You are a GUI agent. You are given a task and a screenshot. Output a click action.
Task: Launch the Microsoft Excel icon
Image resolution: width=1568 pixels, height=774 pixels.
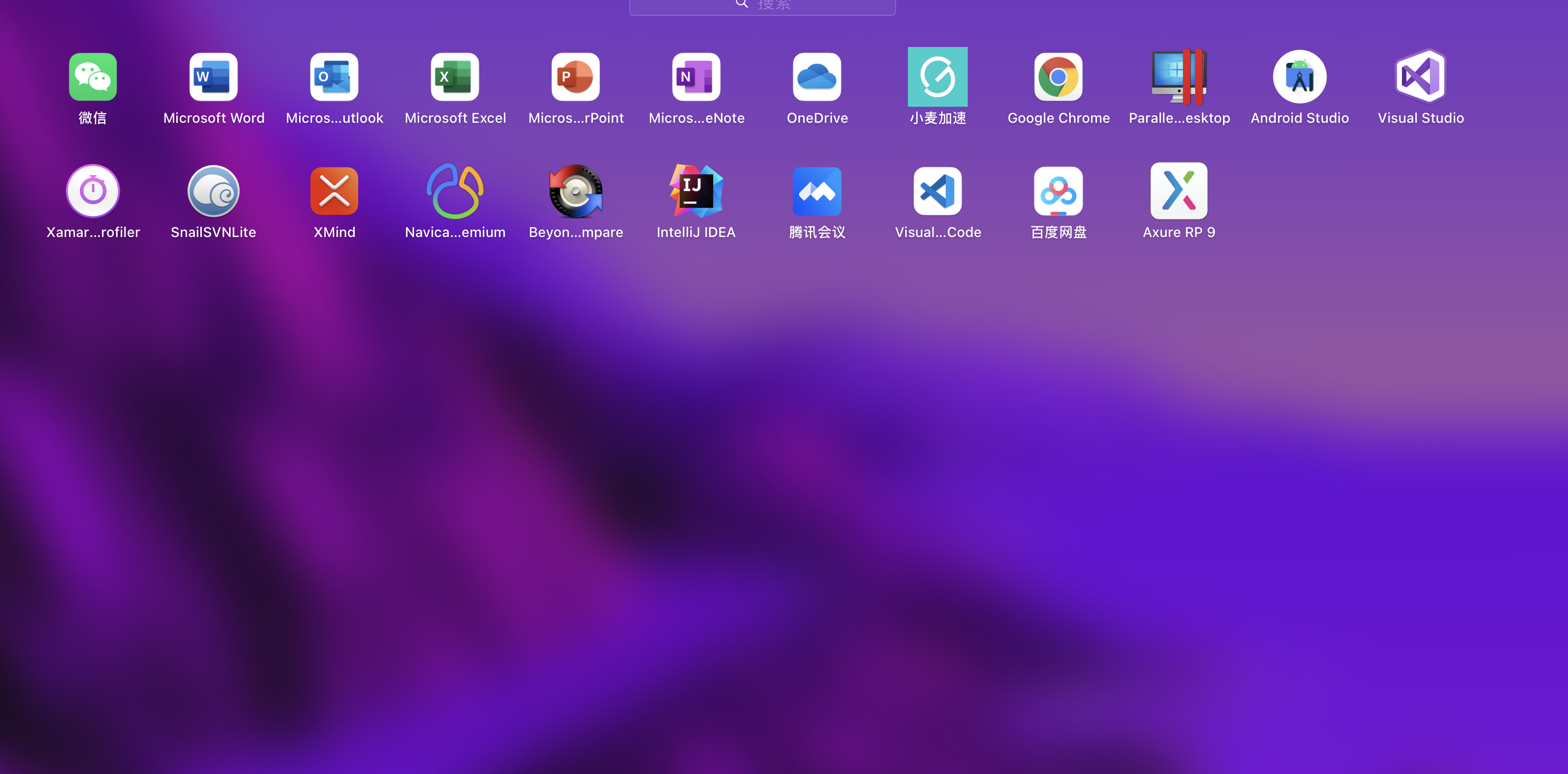click(454, 77)
